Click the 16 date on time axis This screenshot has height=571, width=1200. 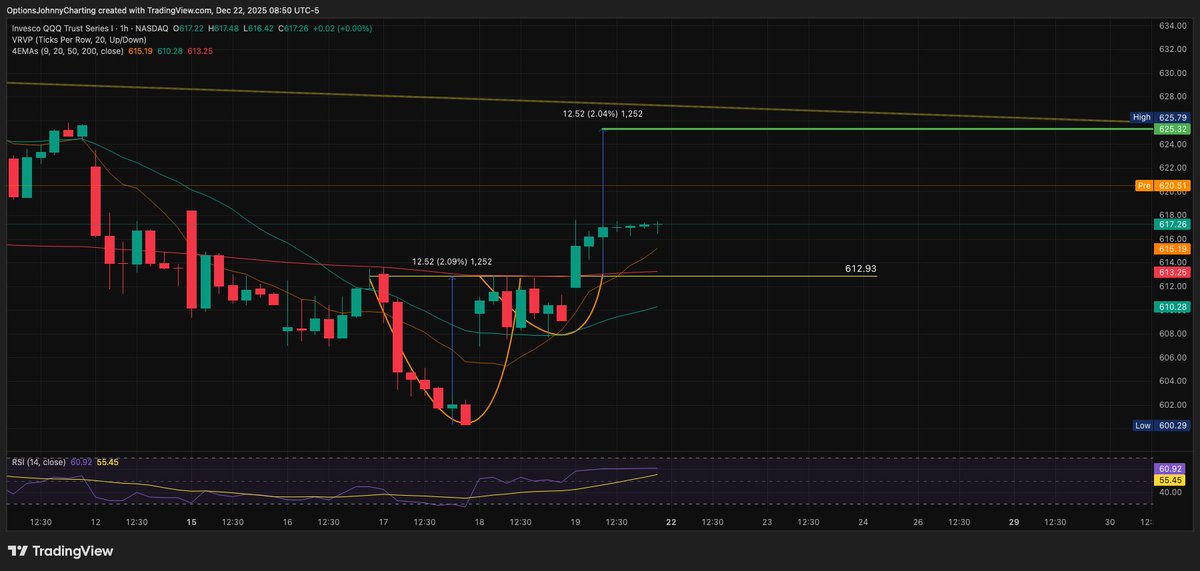point(287,522)
